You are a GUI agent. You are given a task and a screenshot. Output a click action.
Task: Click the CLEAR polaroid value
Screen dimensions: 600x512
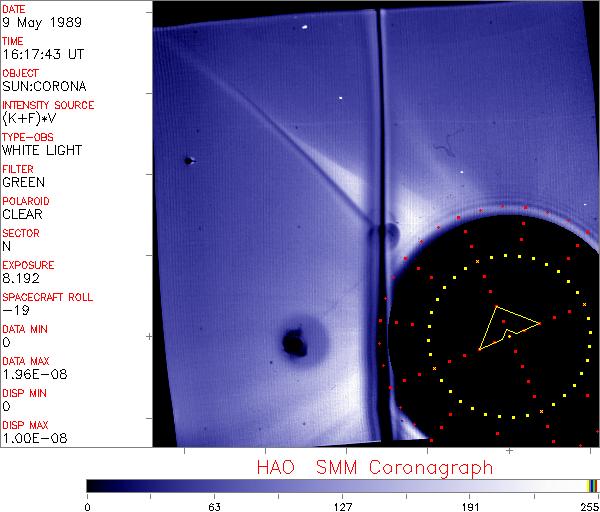[x=22, y=214]
